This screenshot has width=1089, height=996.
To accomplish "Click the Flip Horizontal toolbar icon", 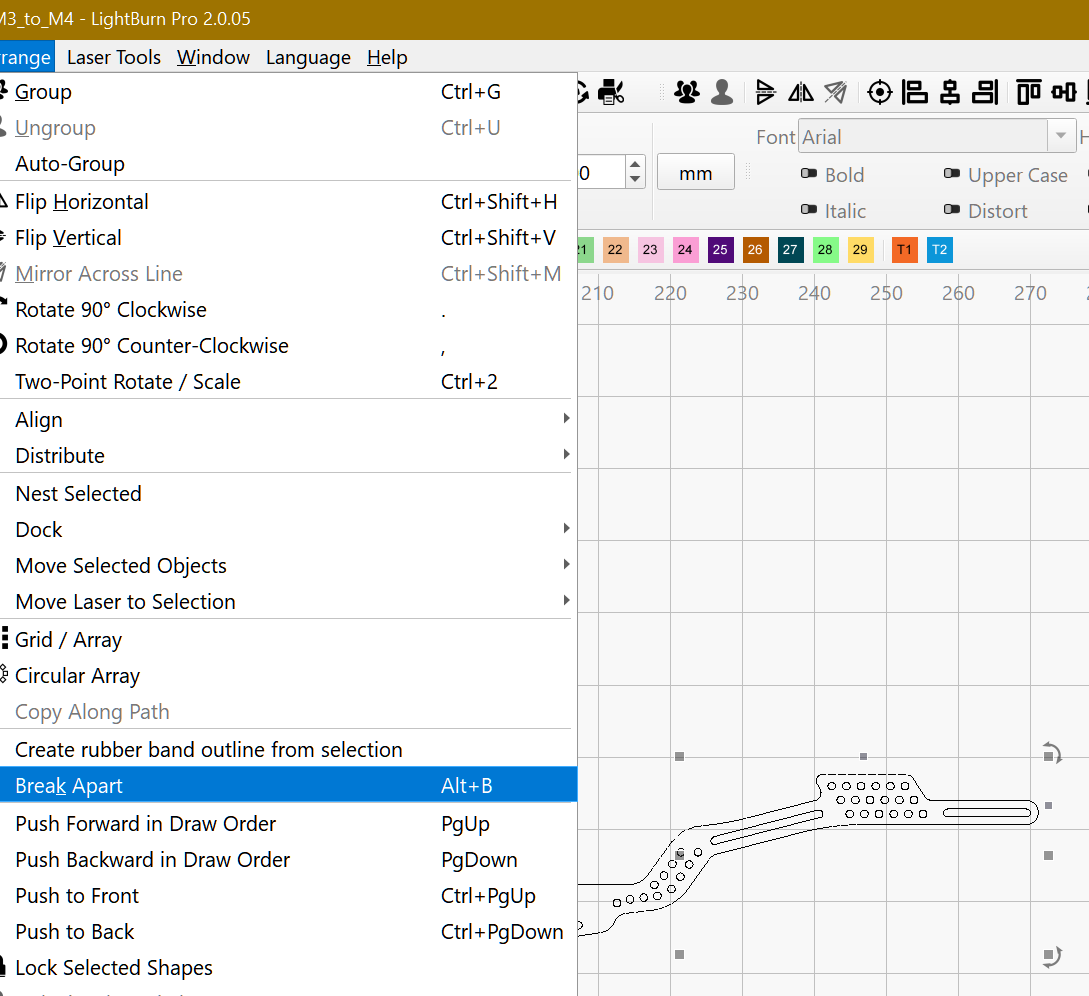I will [801, 93].
